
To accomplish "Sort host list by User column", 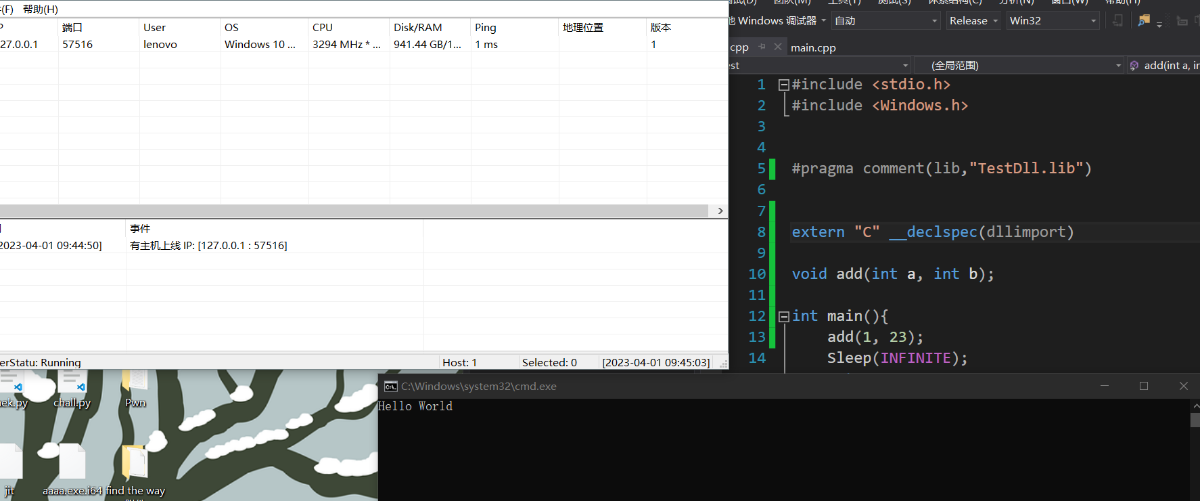I will pyautogui.click(x=179, y=28).
